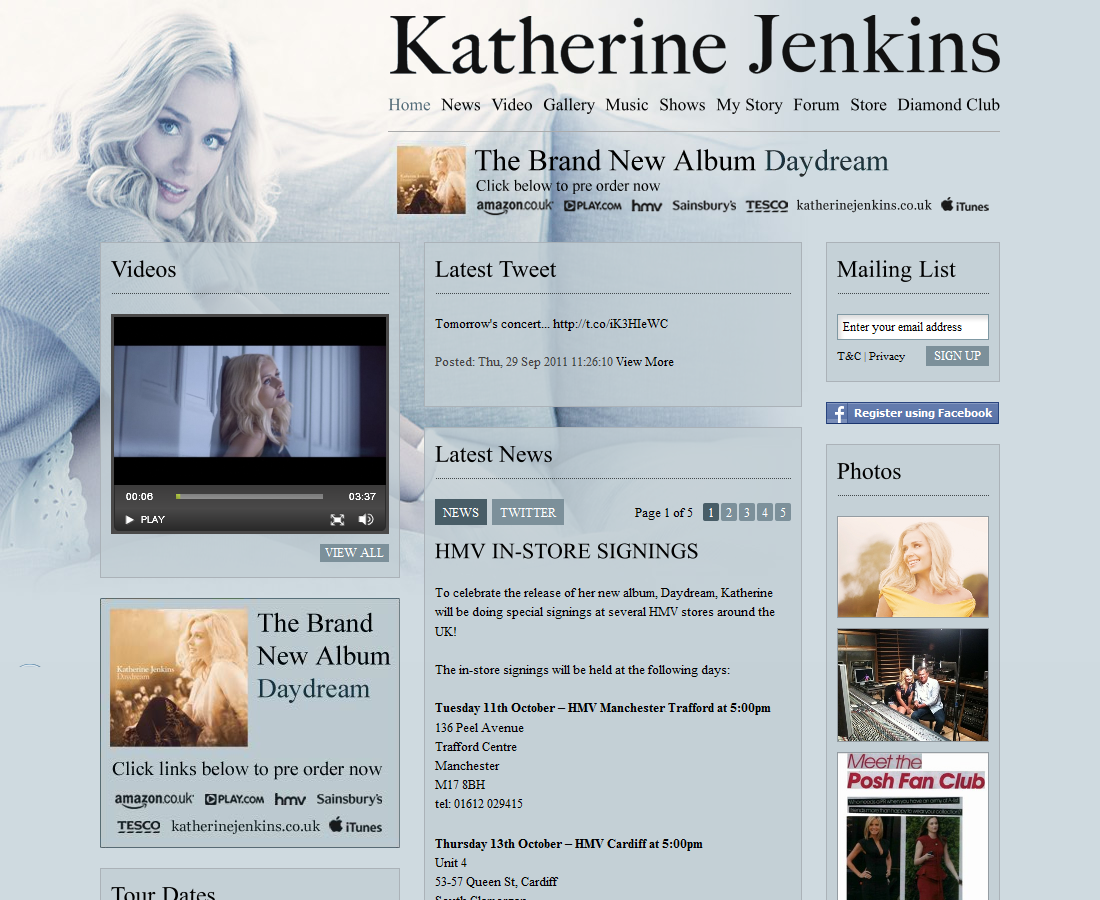Visit the Forum page

[816, 105]
